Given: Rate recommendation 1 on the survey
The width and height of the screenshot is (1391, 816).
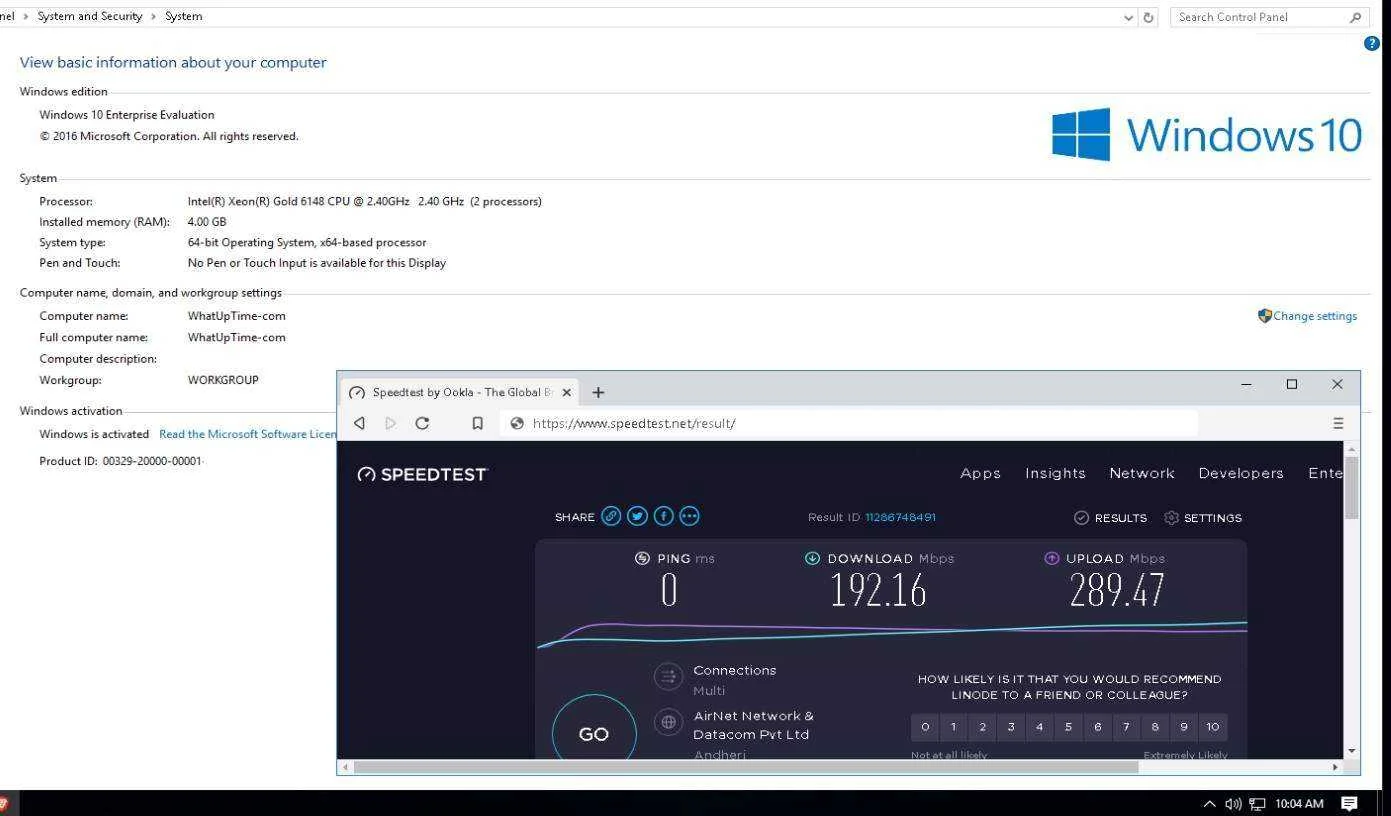Looking at the screenshot, I should click(954, 727).
